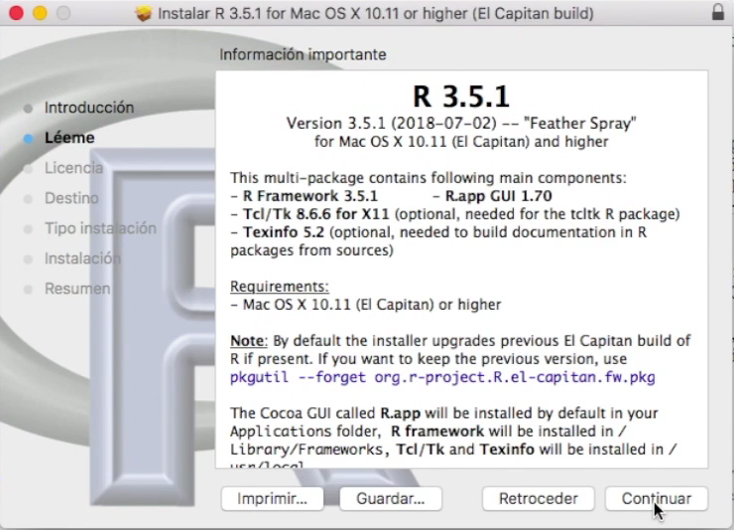734x530 pixels.
Task: Select the Tipo instalación step
Action: pyautogui.click(x=100, y=228)
